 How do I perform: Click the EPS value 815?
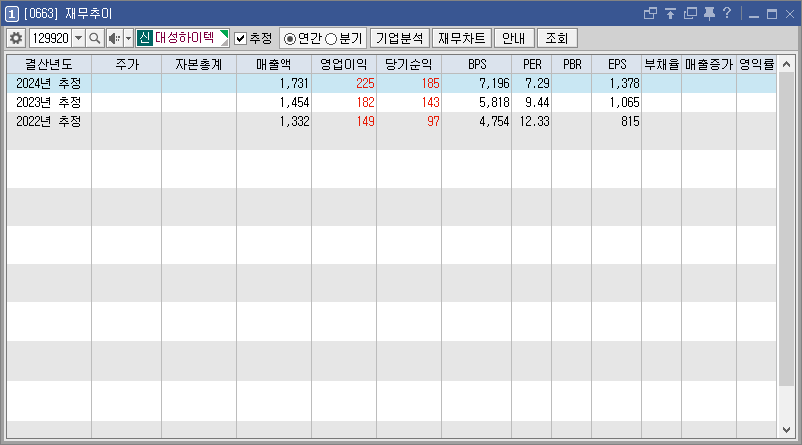click(x=630, y=121)
